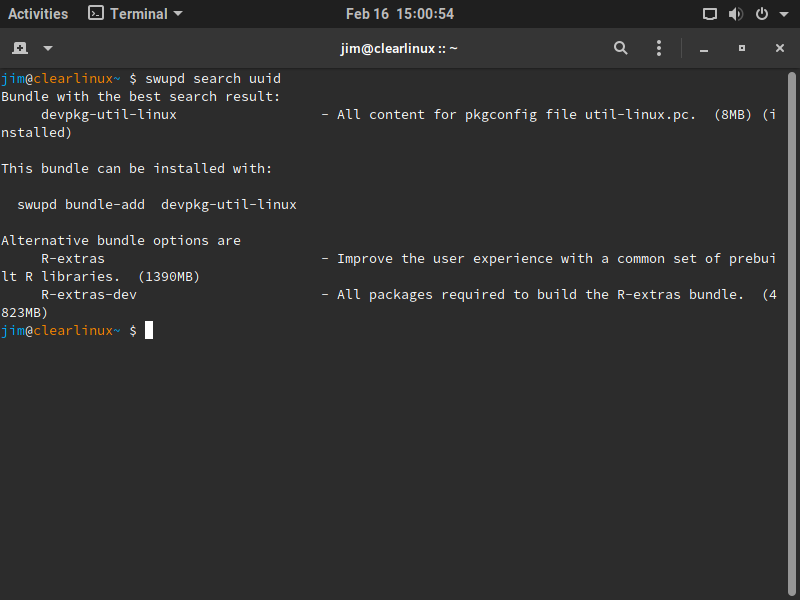Viewport: 800px width, 600px height.
Task: Open the three-dot terminal menu
Action: pos(659,48)
